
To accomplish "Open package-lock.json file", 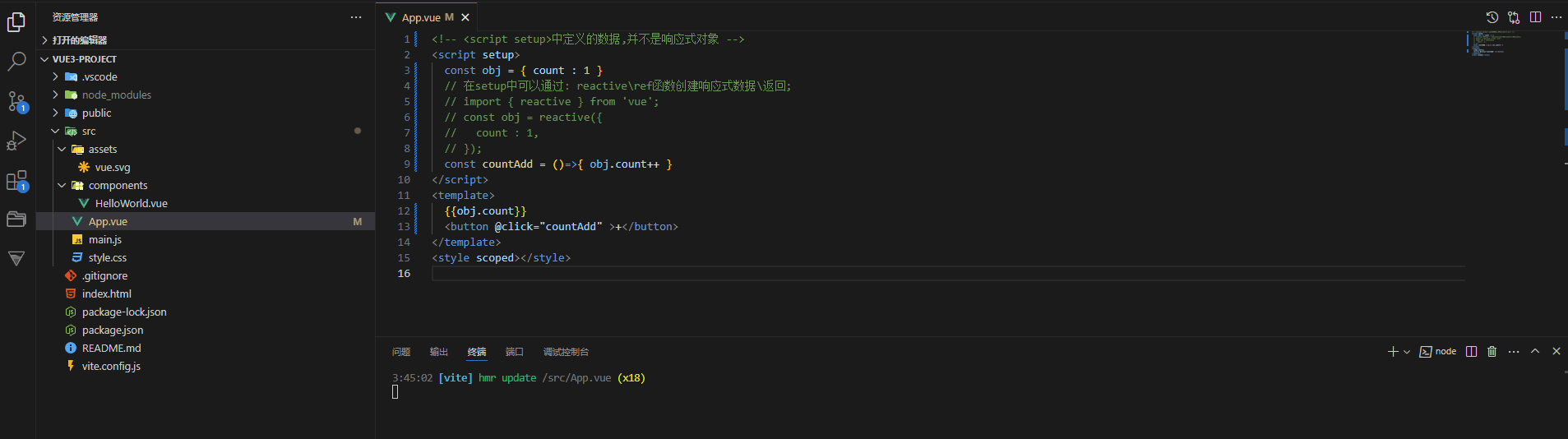I will (x=206, y=312).
